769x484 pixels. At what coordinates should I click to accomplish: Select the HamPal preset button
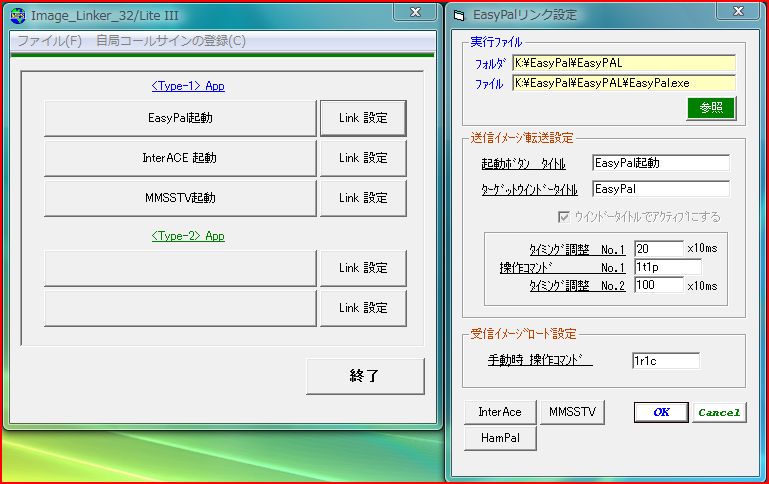(500, 438)
